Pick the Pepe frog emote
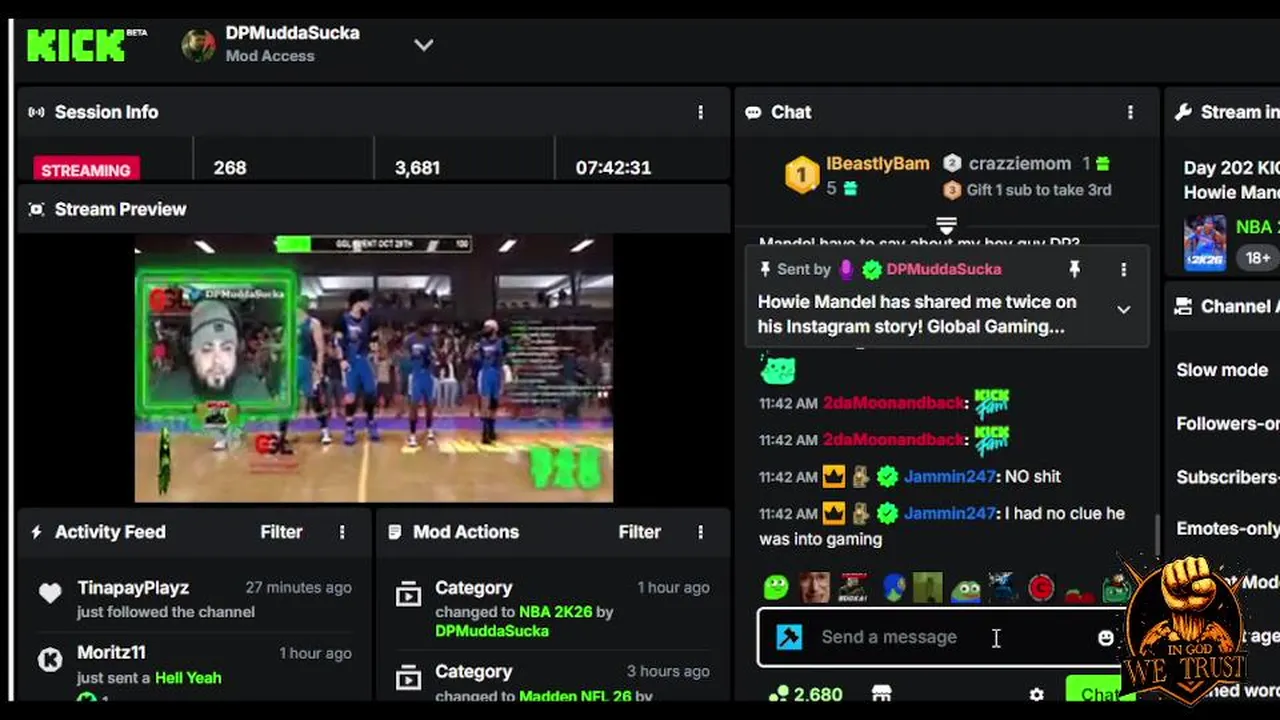The height and width of the screenshot is (720, 1280). 965,588
